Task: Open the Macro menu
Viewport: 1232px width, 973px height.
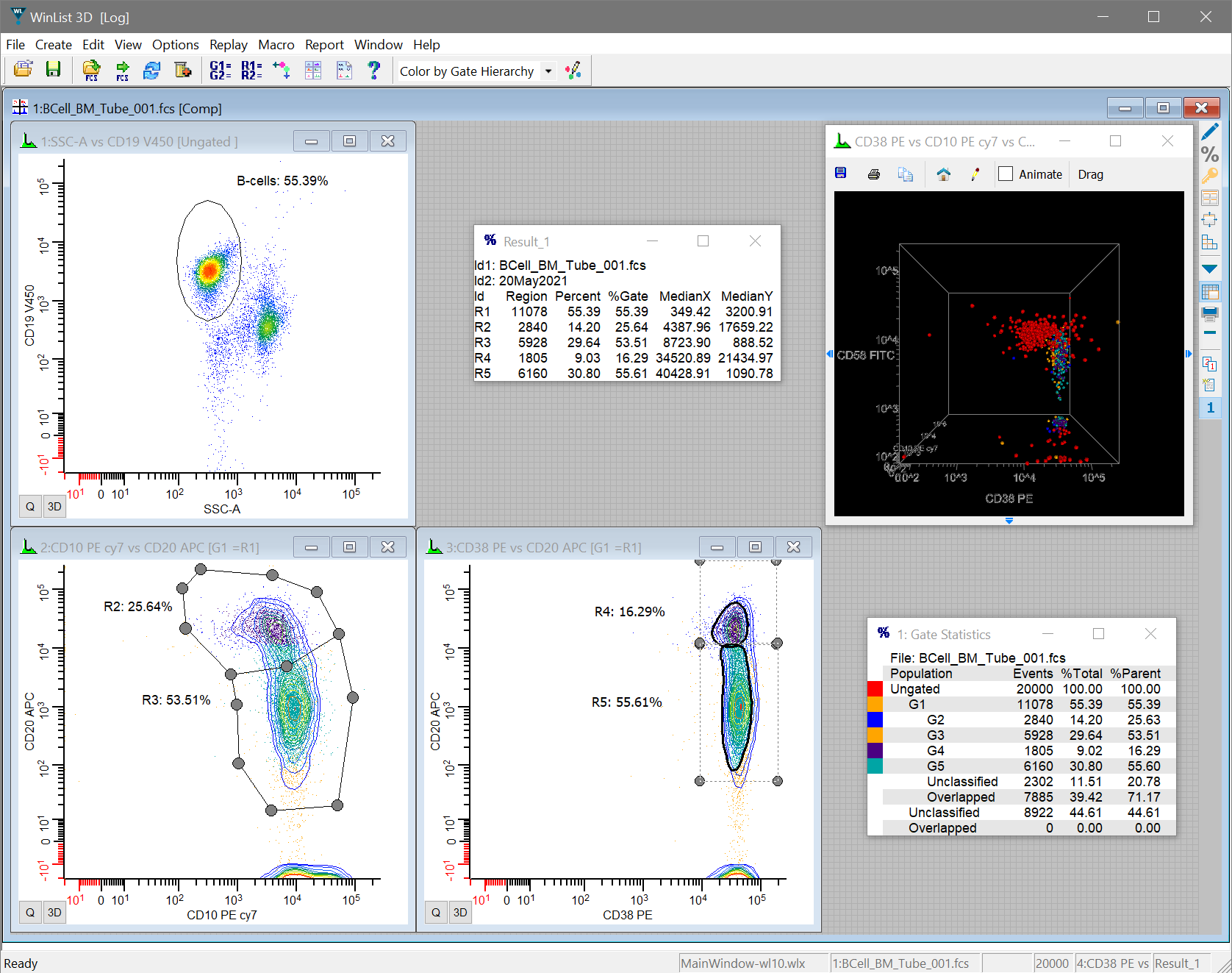Action: pos(276,45)
